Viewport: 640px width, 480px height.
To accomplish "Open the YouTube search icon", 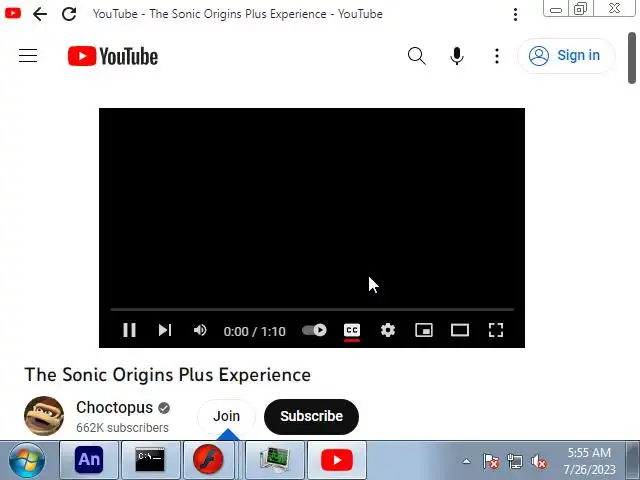I will pos(417,56).
